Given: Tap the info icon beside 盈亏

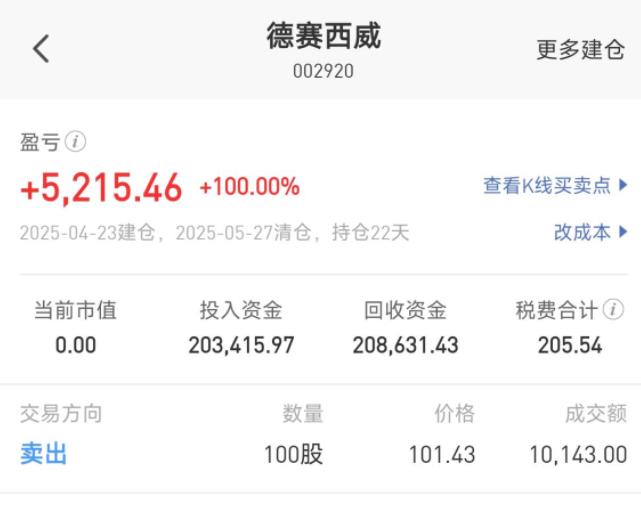Looking at the screenshot, I should [x=76, y=142].
